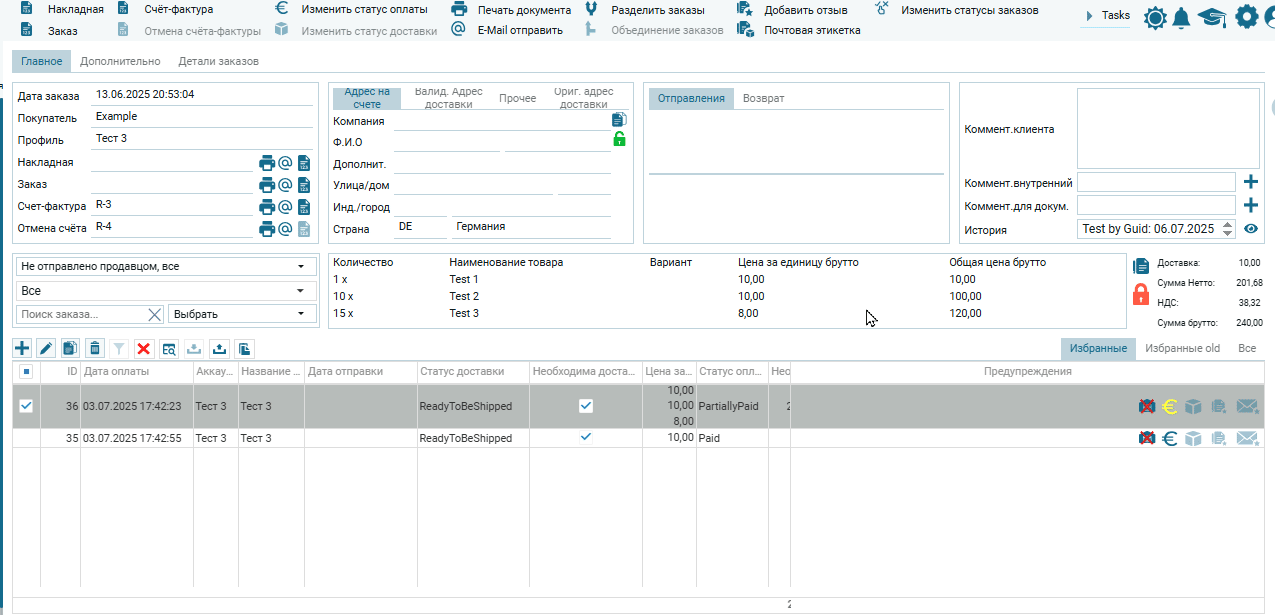Print the Счет-фактура R-3 document
This screenshot has height=615, width=1275.
pos(267,207)
